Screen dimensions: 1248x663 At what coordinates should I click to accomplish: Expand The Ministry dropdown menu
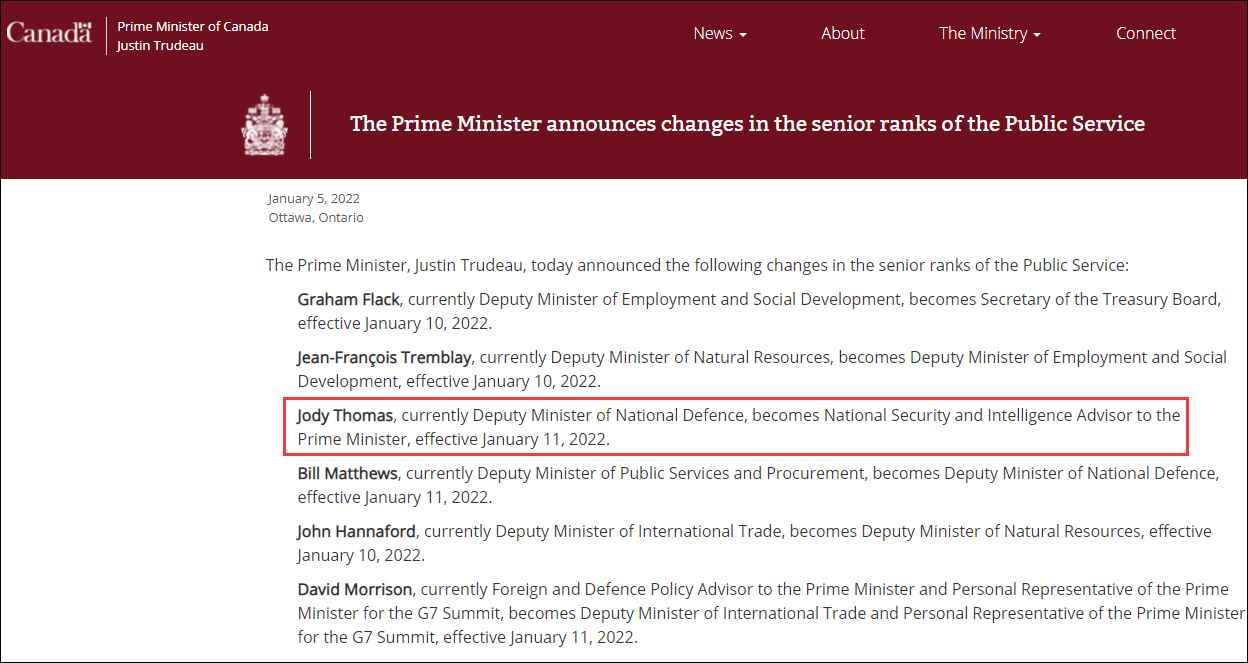tap(989, 33)
